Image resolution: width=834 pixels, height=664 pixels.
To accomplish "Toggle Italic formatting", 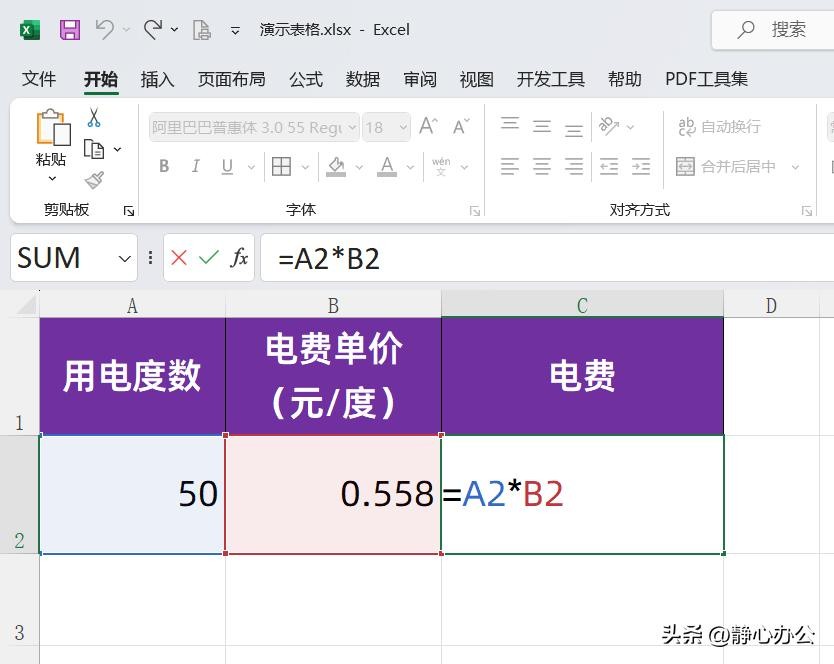I will [196, 167].
